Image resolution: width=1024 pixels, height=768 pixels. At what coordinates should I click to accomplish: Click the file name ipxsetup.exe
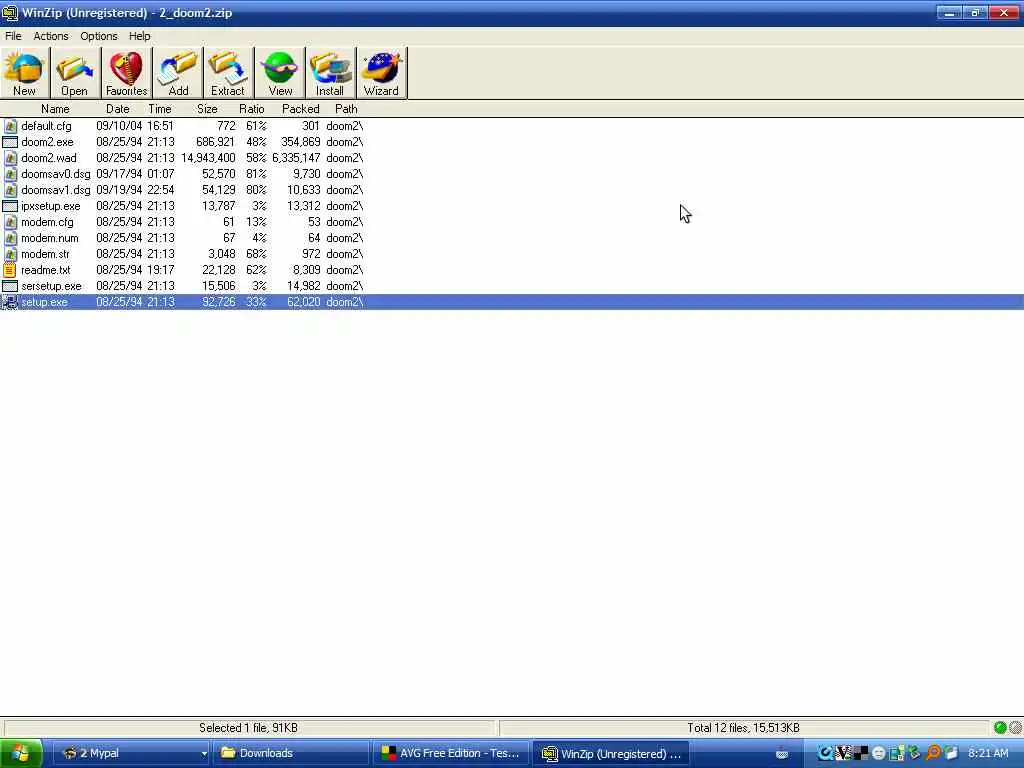(x=50, y=206)
